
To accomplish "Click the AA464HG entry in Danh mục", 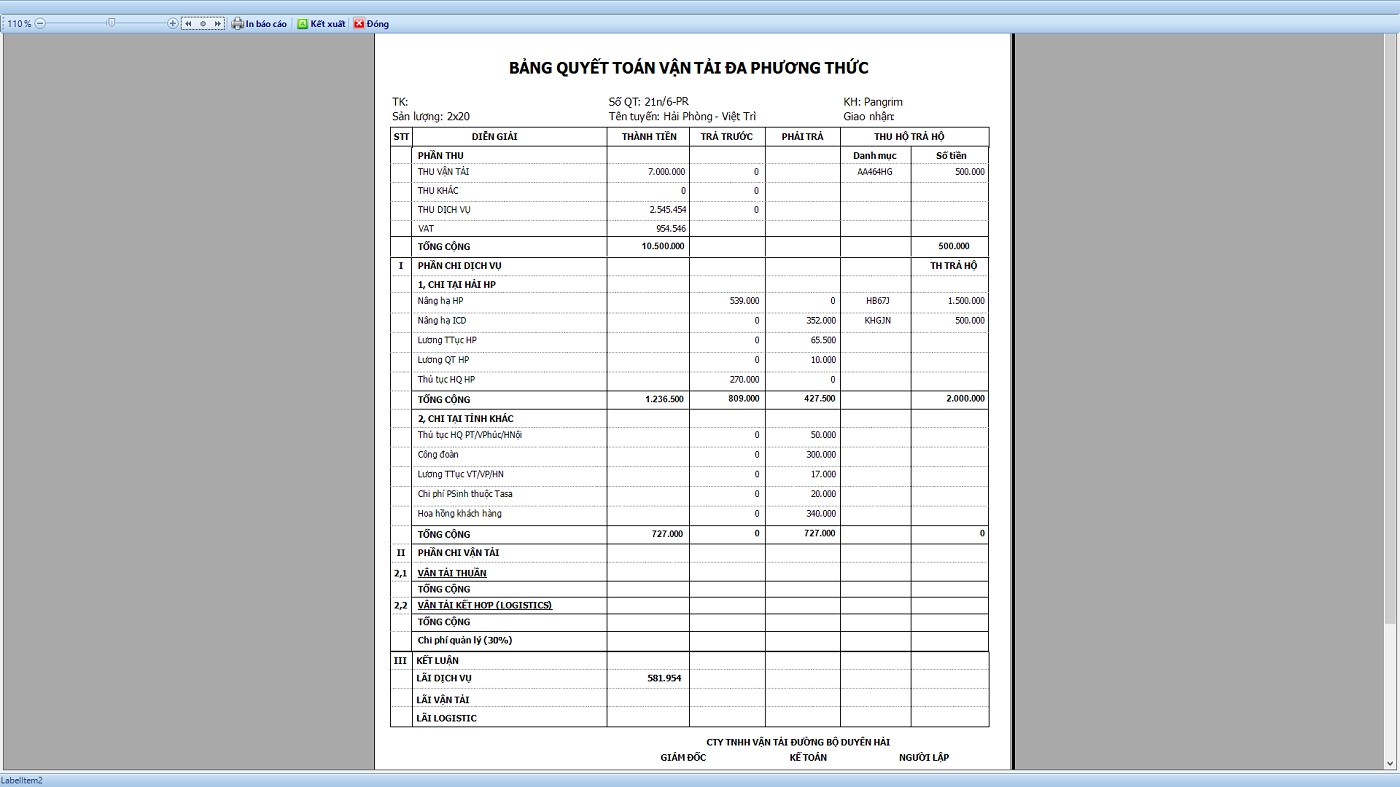I will [874, 172].
